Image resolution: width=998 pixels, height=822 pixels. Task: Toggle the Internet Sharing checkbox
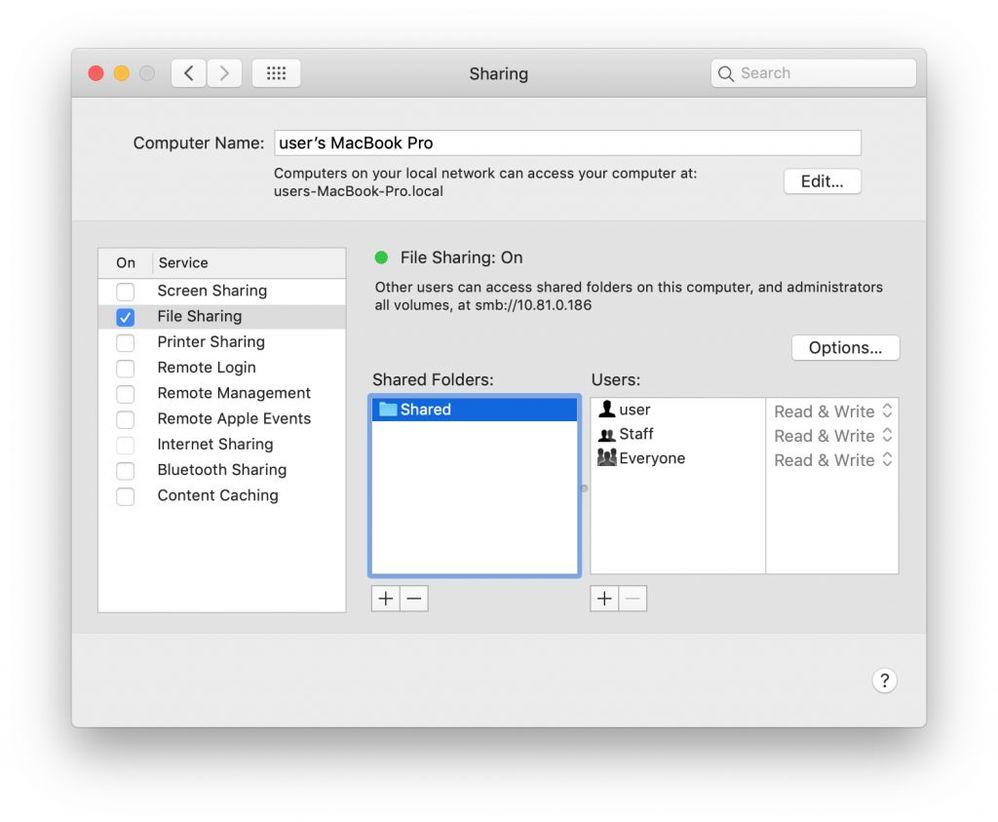[x=125, y=444]
